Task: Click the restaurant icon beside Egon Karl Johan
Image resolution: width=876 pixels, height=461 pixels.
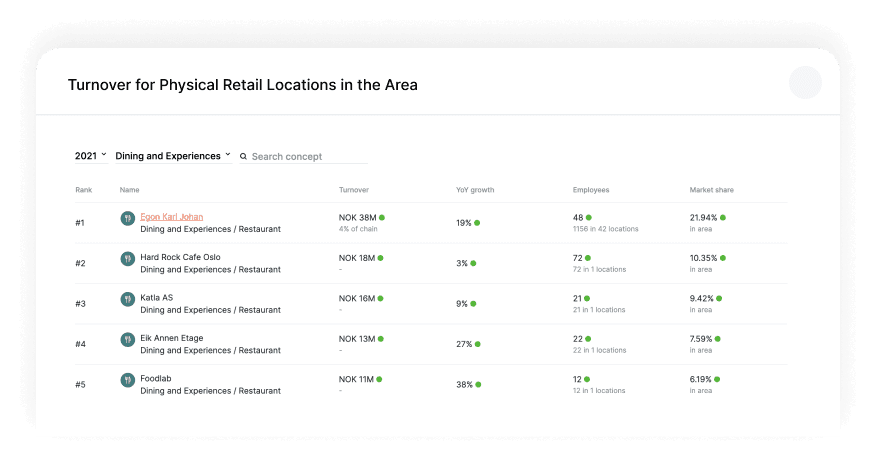Action: coord(128,218)
